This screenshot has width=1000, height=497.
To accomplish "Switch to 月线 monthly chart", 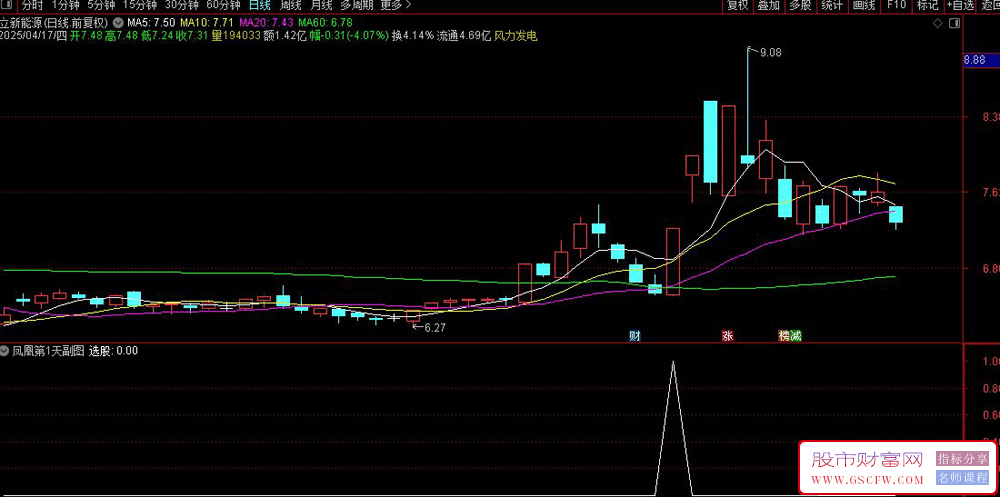I will 321,5.
